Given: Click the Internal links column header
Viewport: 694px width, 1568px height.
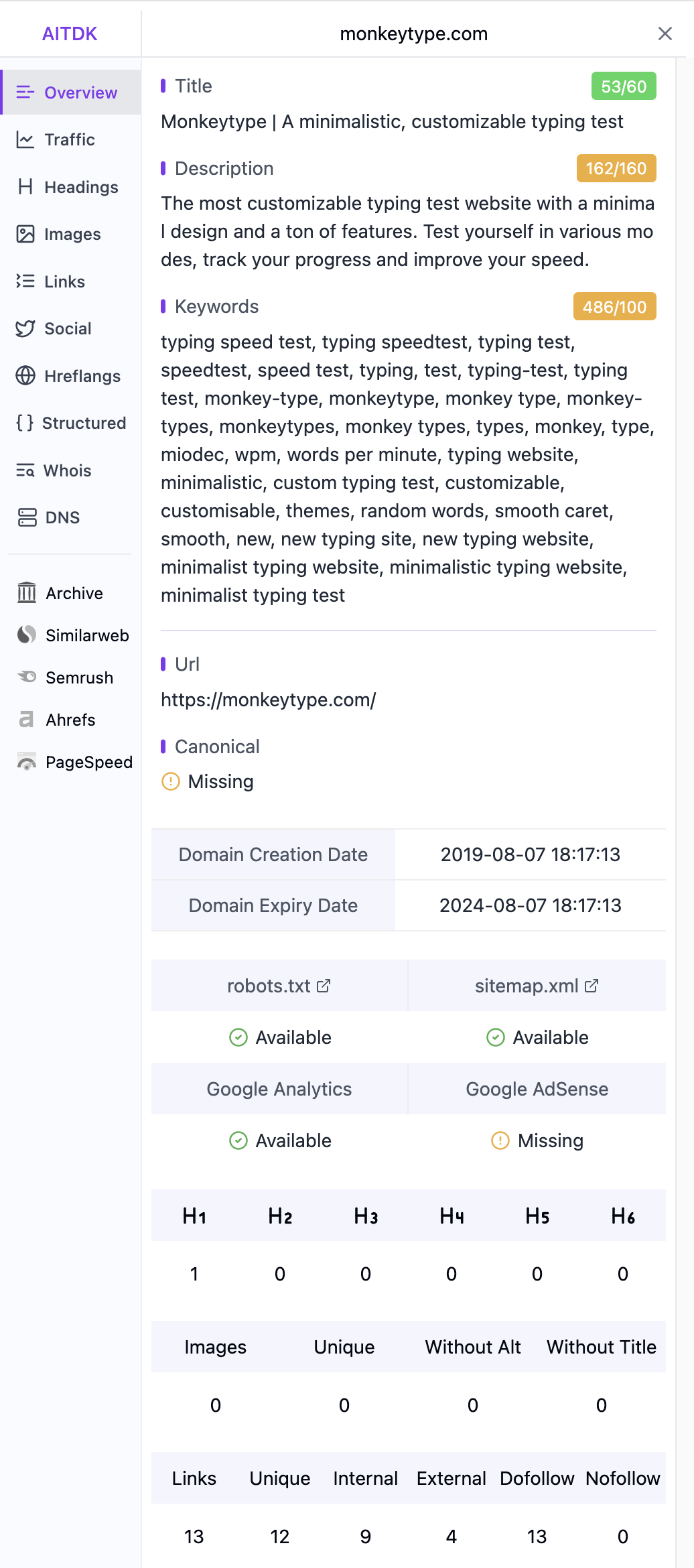Looking at the screenshot, I should coord(366,1478).
